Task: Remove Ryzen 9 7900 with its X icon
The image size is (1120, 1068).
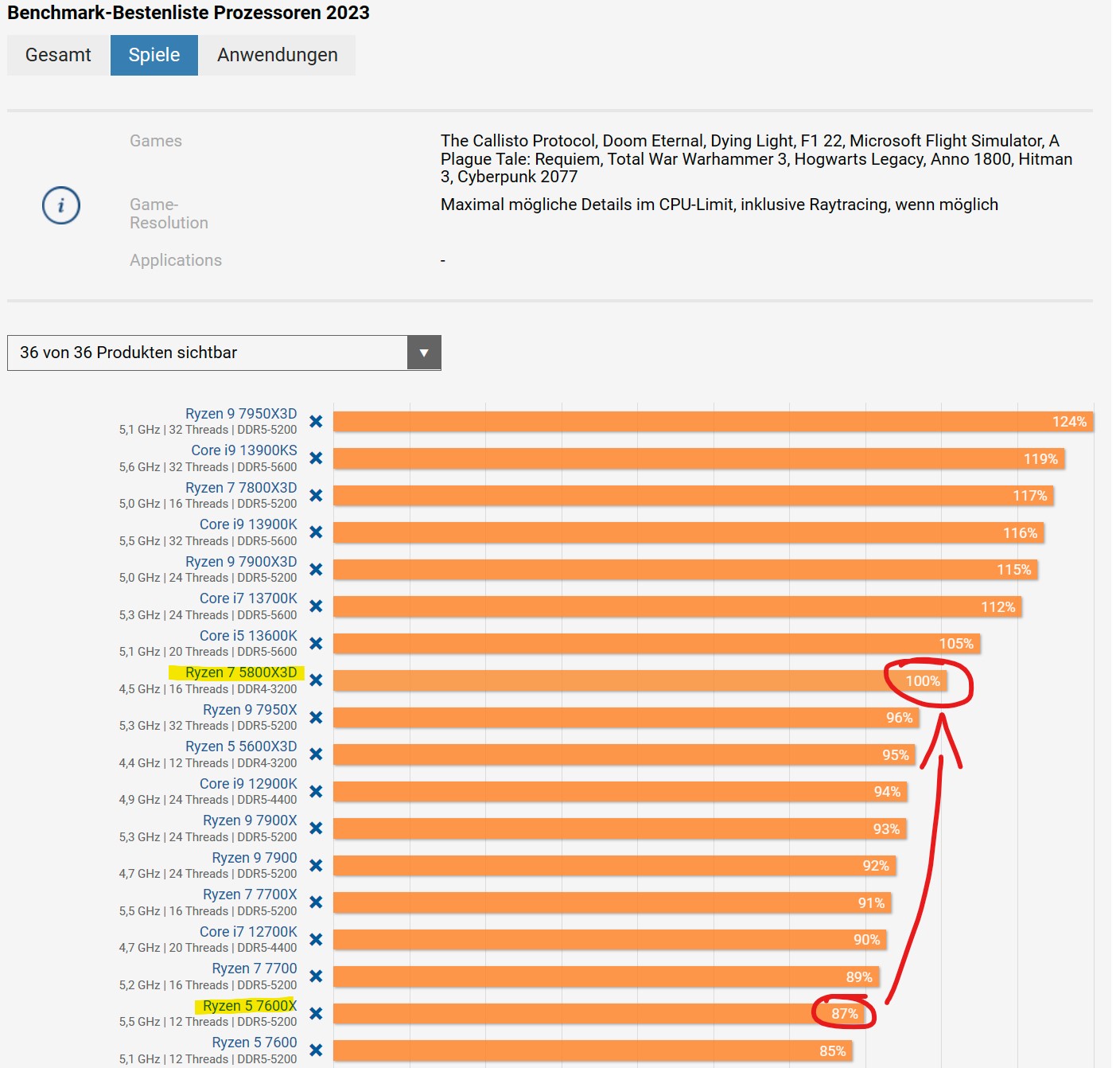Action: coord(316,865)
